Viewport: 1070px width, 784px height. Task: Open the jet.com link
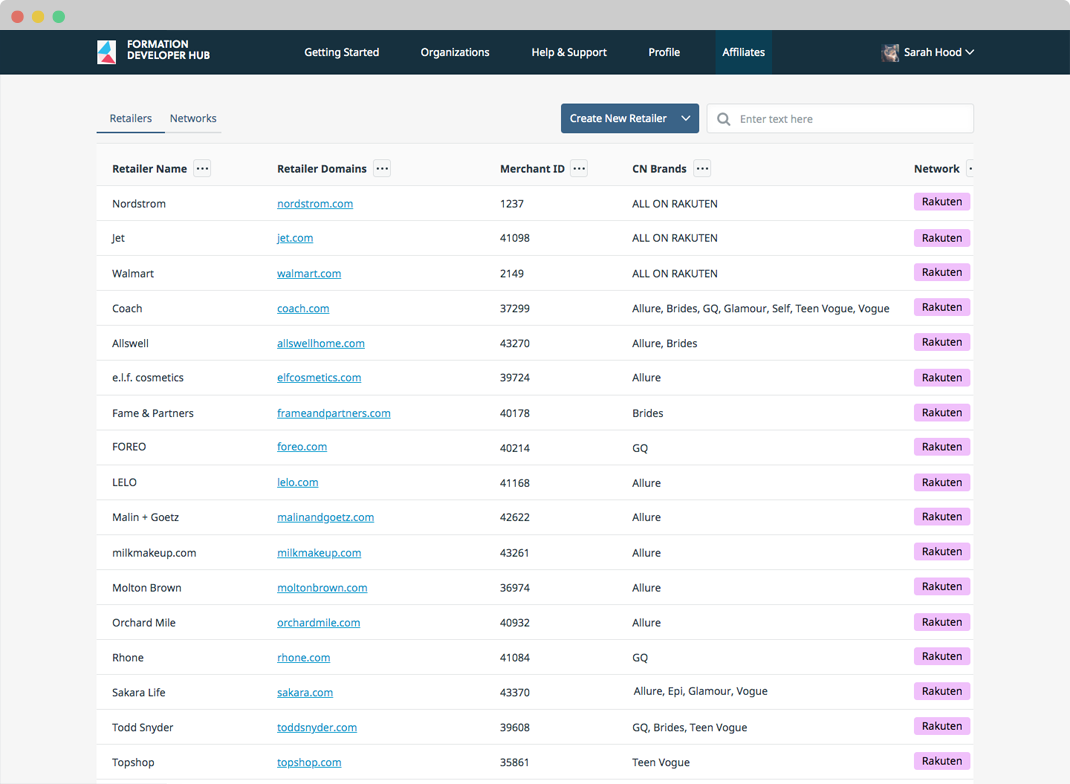point(295,237)
